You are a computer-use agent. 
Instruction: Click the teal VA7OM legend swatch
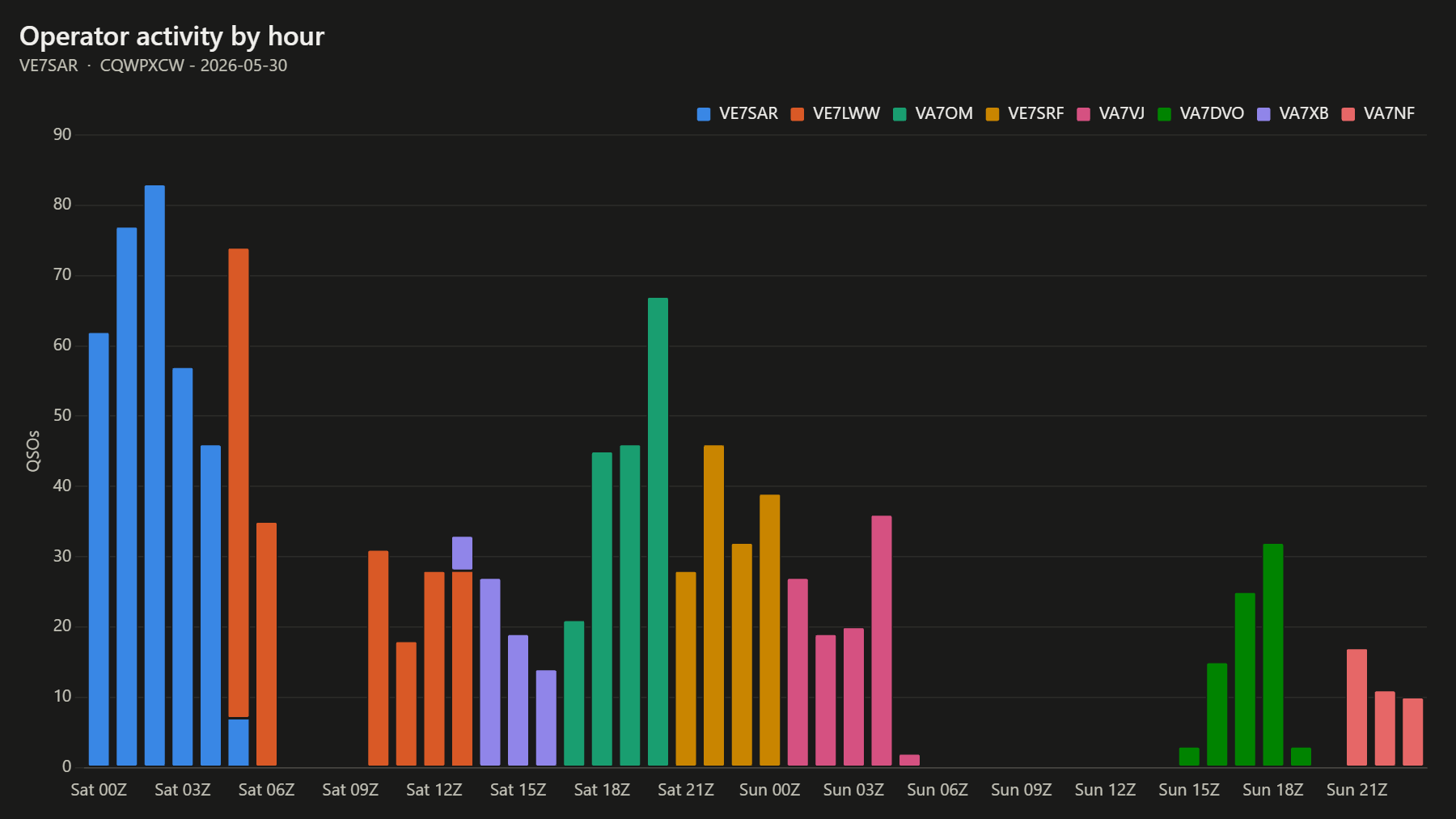(x=899, y=114)
